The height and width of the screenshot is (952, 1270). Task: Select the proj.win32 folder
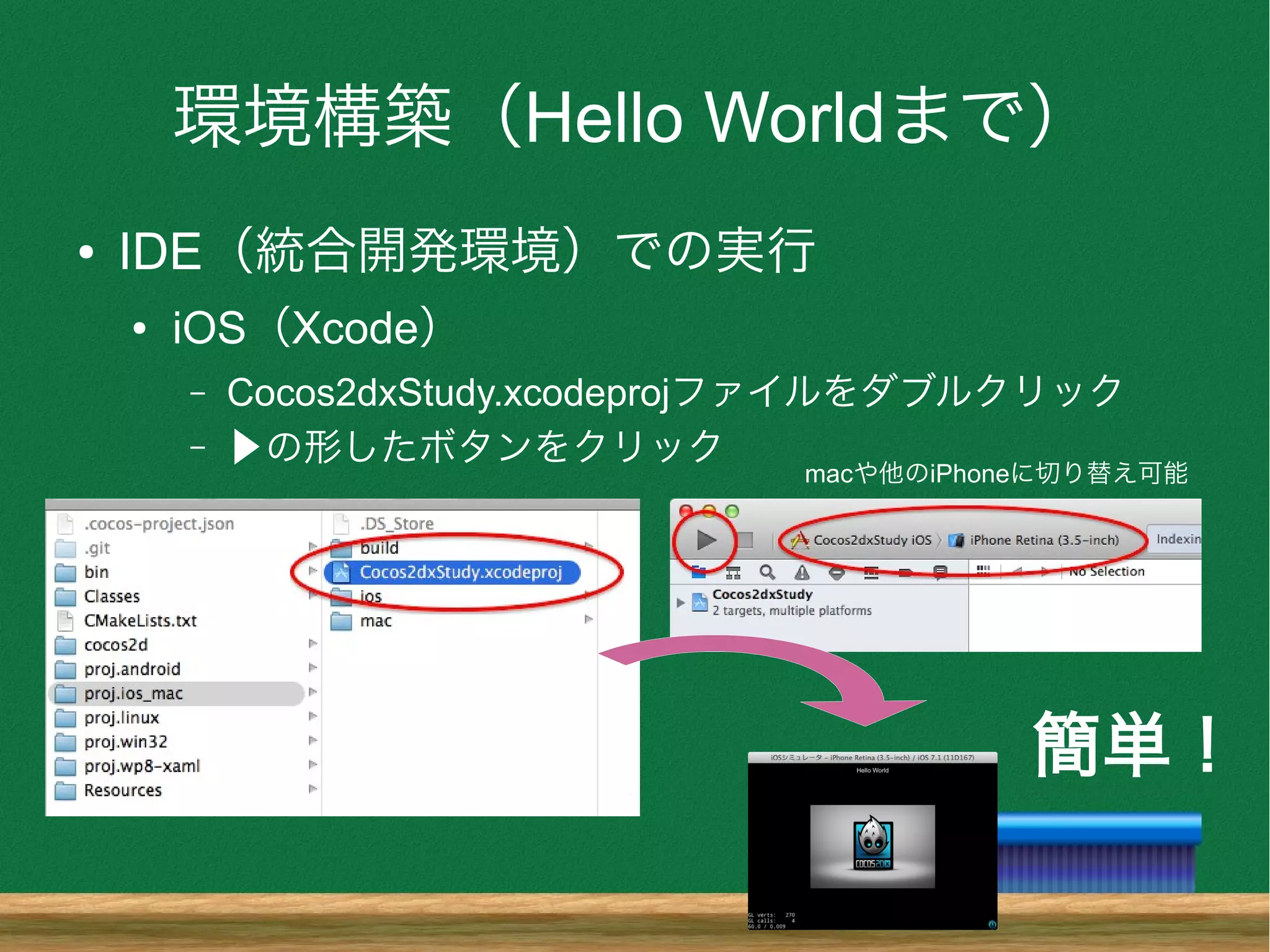click(x=125, y=742)
